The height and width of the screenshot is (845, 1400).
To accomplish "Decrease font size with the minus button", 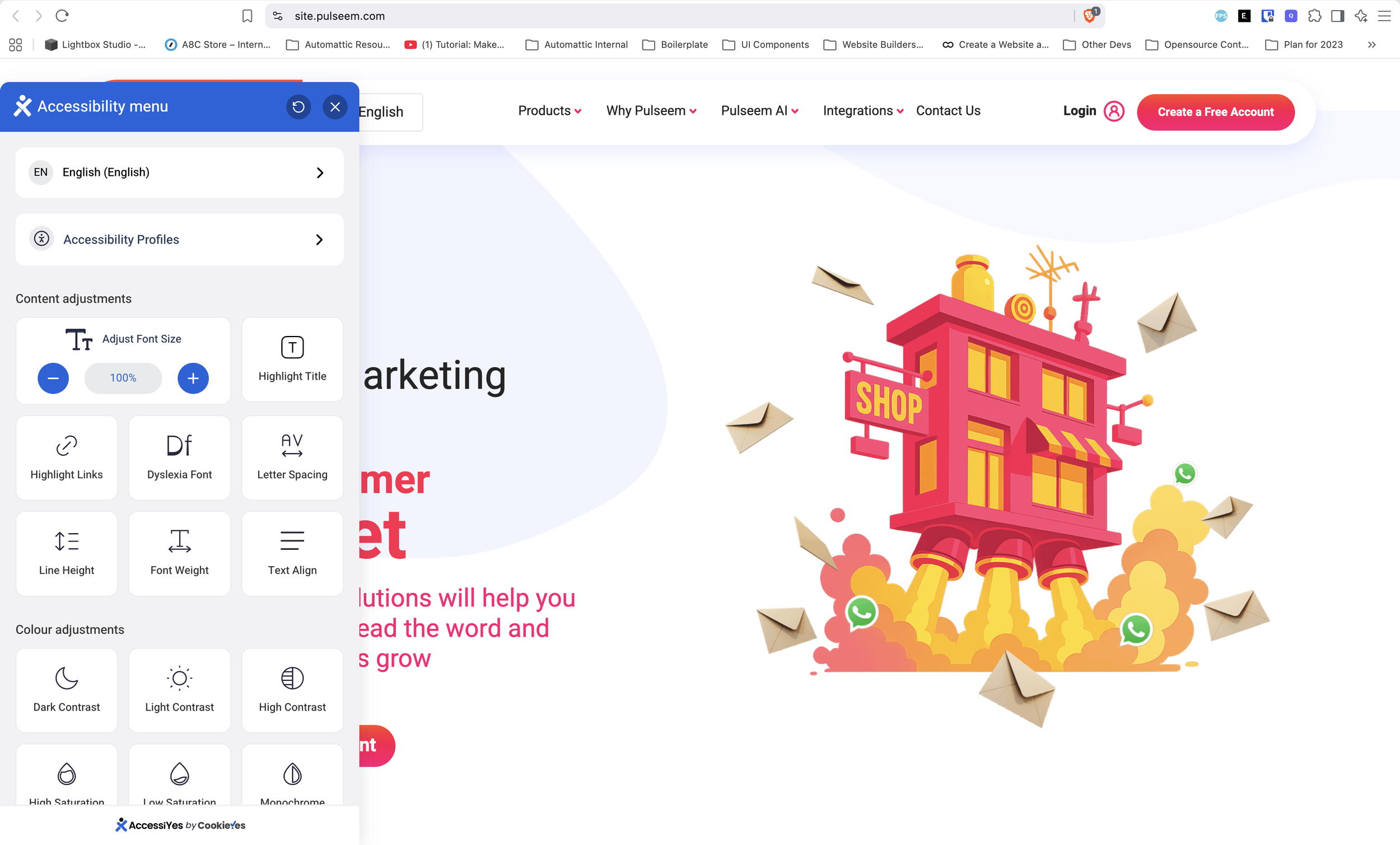I will 53,378.
